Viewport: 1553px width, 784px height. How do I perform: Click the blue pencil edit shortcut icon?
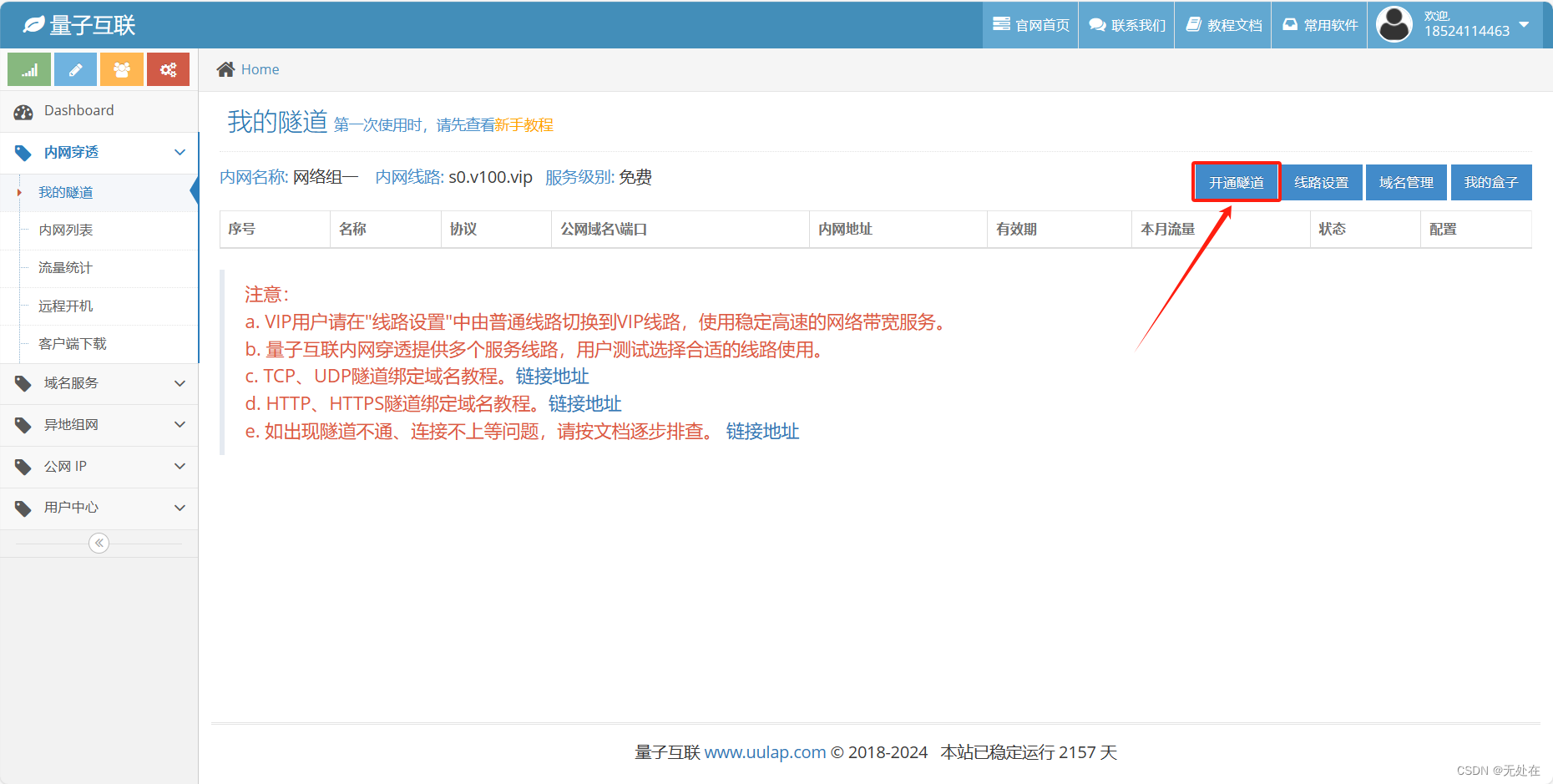point(75,69)
